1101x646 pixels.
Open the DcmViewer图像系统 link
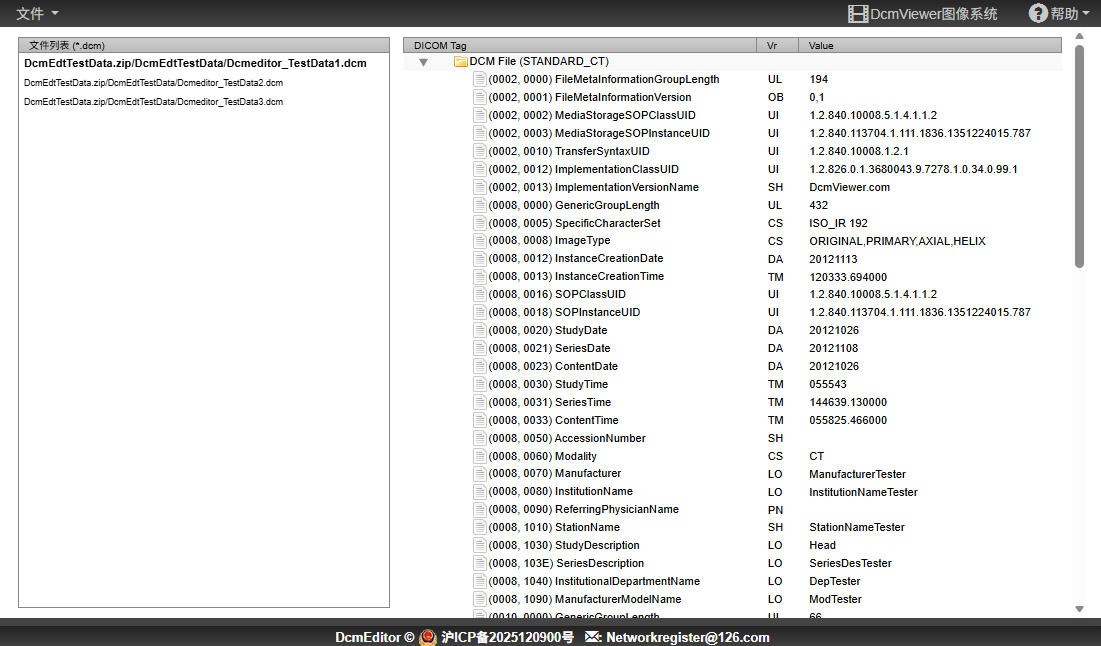coord(934,14)
